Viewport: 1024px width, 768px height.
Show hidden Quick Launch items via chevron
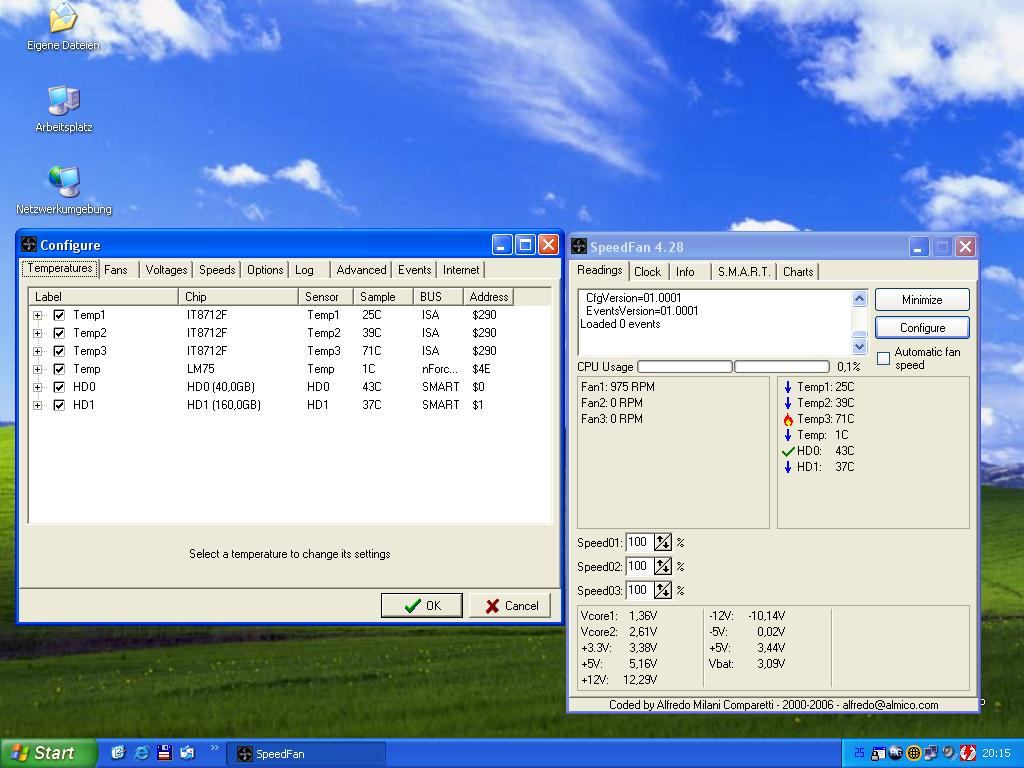(x=214, y=748)
